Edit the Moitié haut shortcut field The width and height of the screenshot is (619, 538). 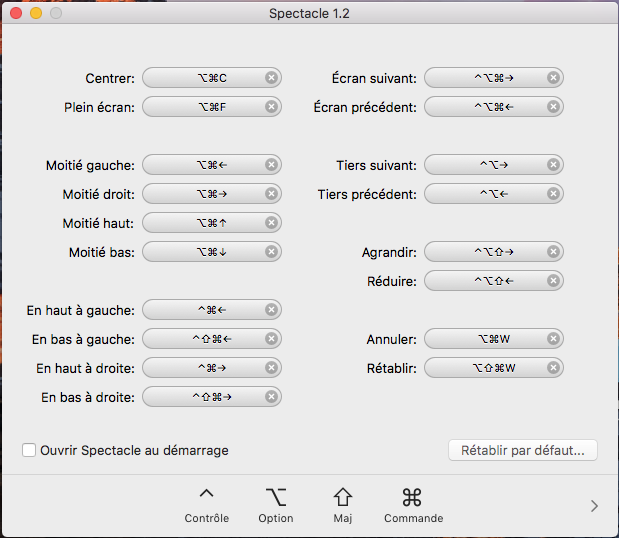coord(212,223)
